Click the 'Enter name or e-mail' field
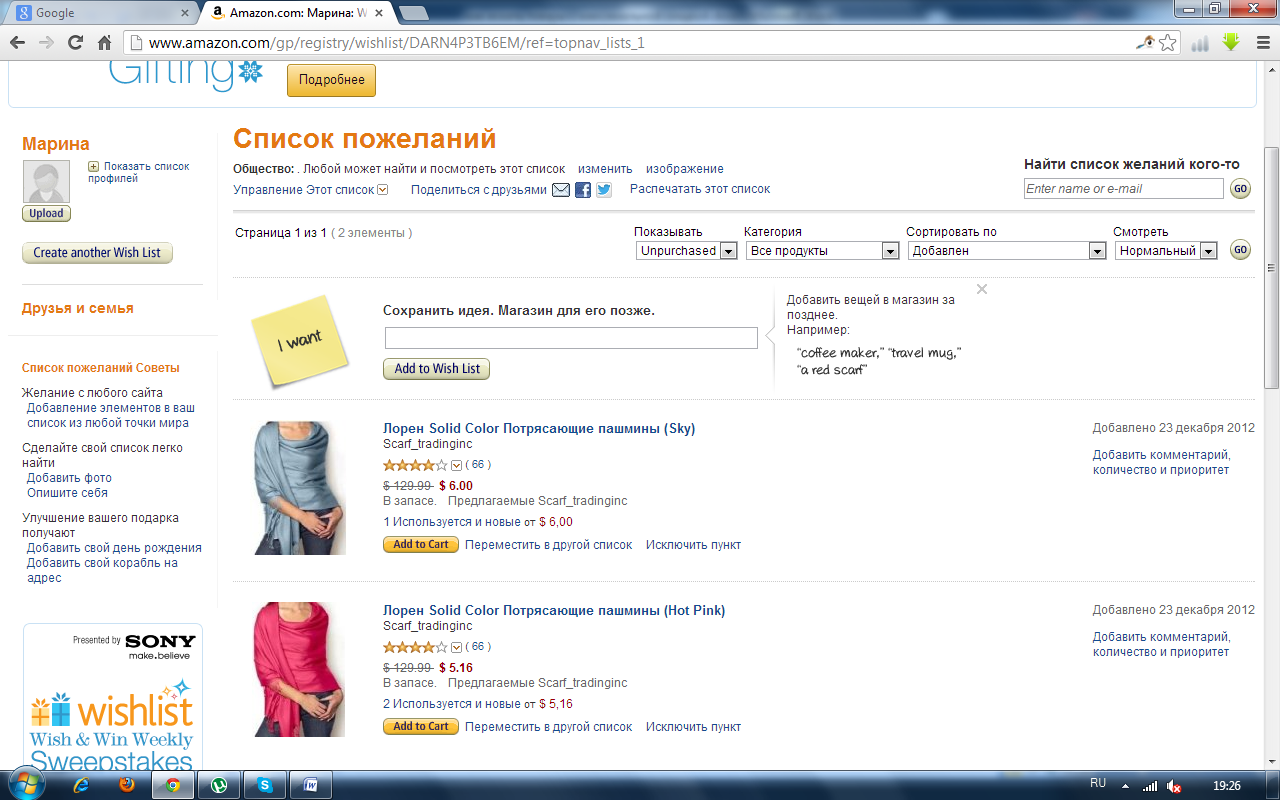The image size is (1280, 800). coord(1124,189)
